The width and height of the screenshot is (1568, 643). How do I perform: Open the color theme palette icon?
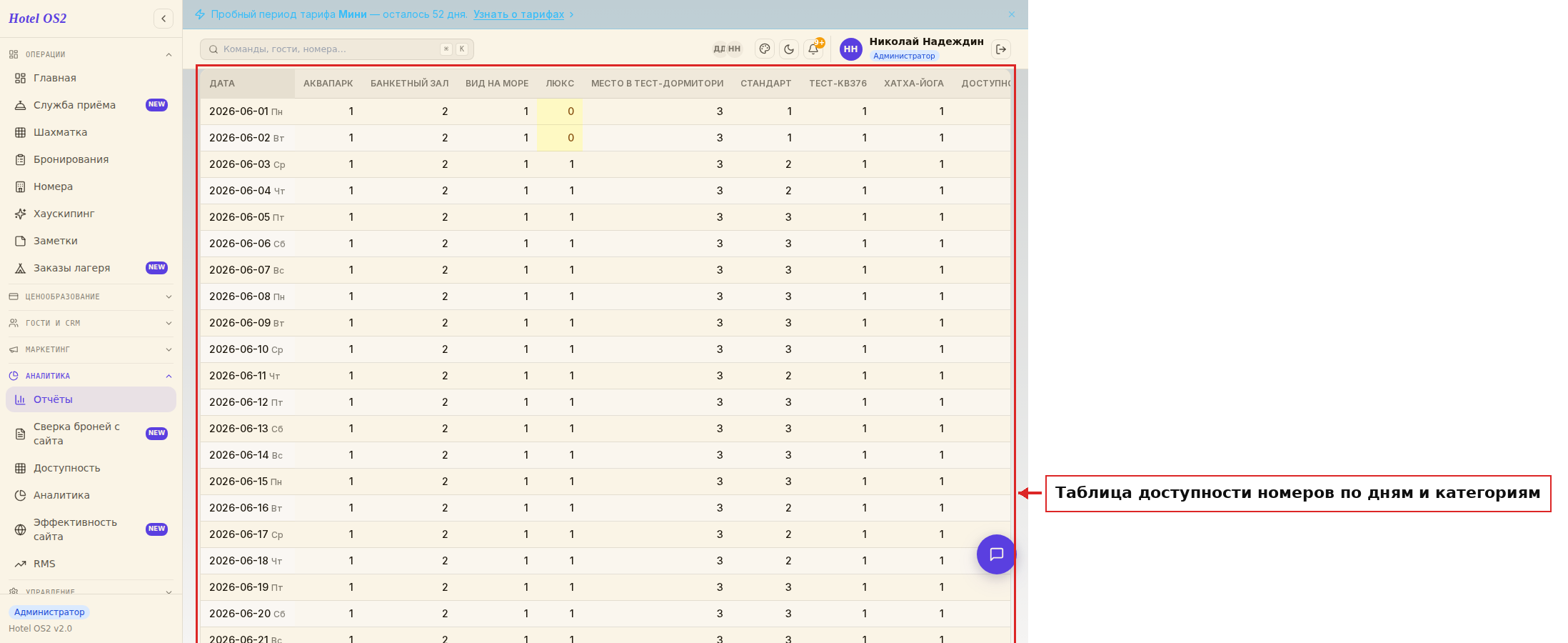(x=765, y=49)
